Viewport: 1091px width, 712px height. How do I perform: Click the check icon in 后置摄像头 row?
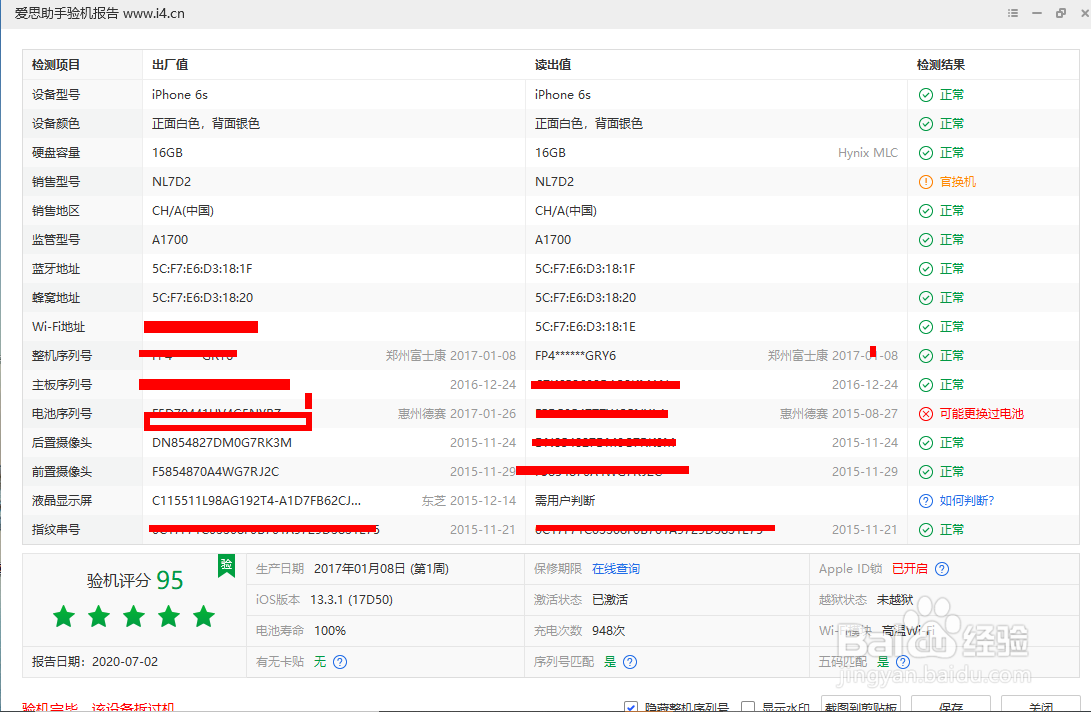pyautogui.click(x=925, y=443)
